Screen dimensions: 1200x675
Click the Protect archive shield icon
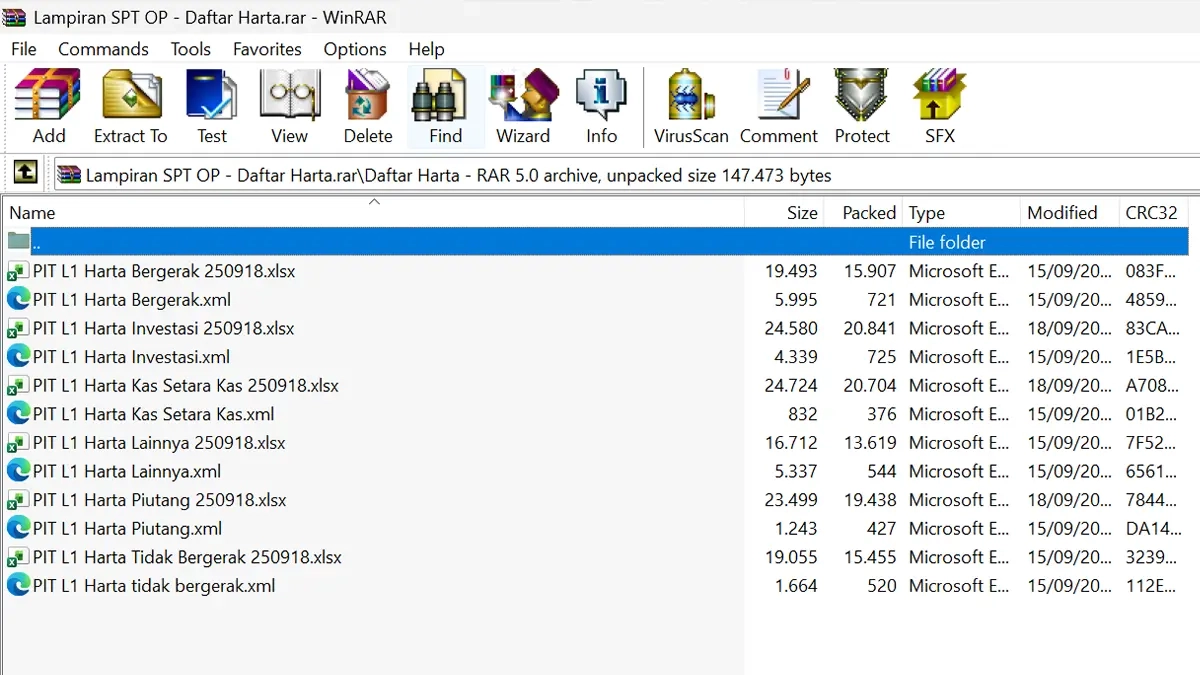coord(861,106)
